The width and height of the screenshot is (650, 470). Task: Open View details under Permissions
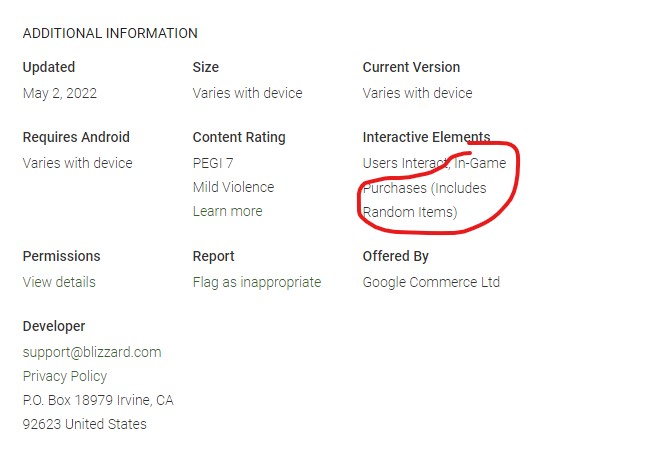(x=59, y=282)
